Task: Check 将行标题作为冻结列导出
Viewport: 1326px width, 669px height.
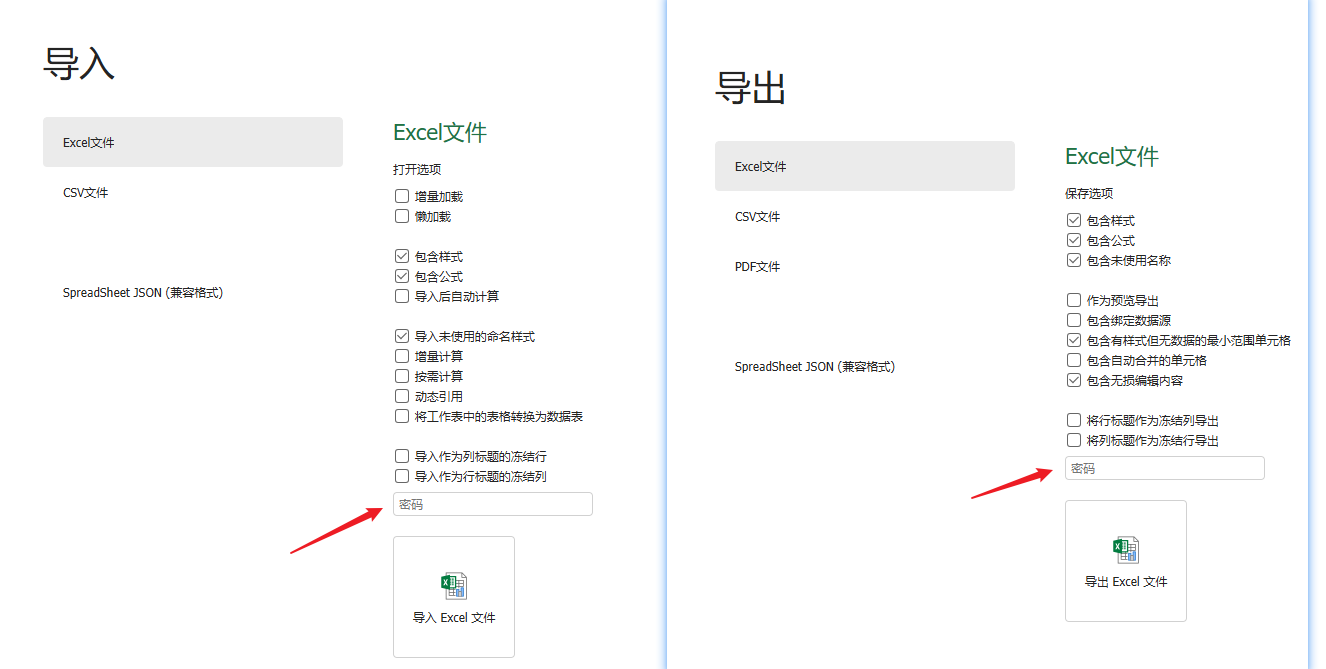Action: click(1074, 420)
